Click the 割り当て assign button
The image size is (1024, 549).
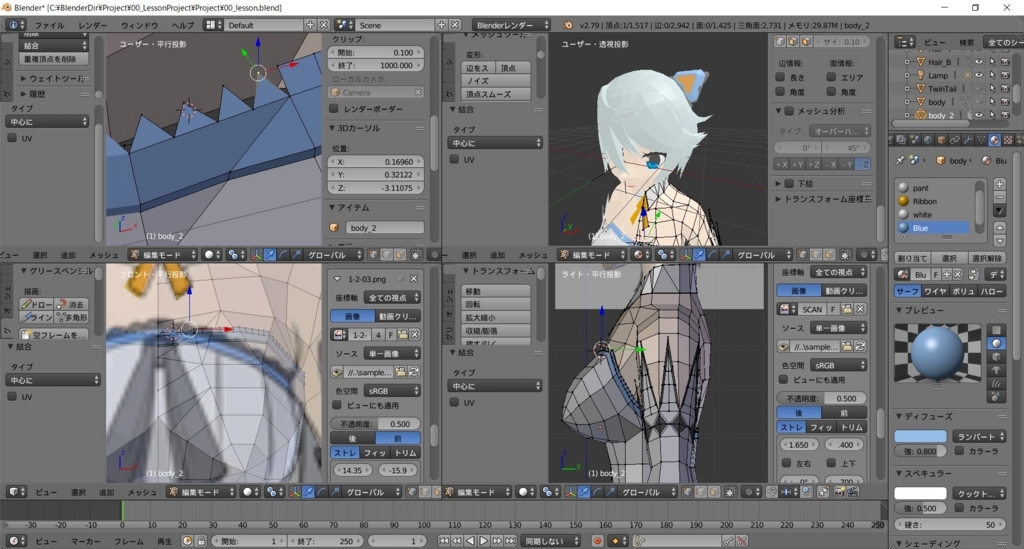tap(912, 258)
